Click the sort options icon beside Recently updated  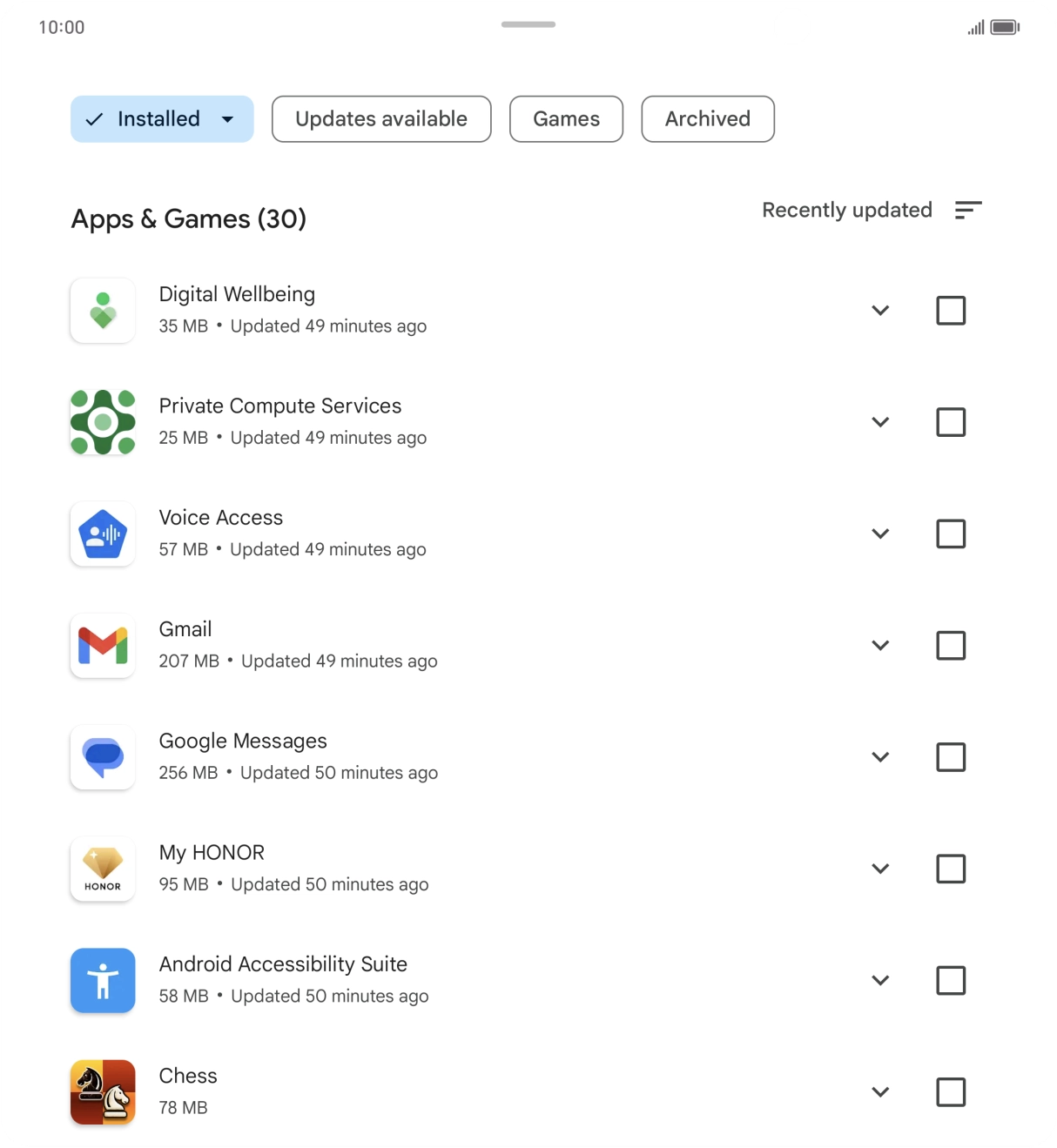pos(968,210)
